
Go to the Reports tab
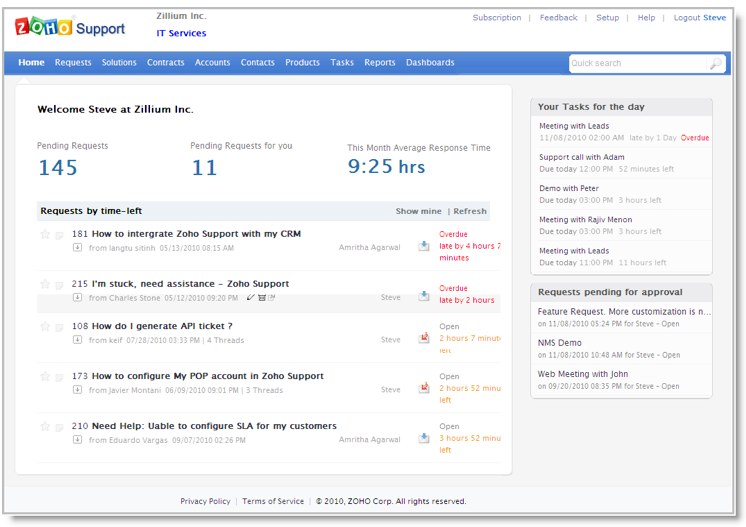point(380,62)
